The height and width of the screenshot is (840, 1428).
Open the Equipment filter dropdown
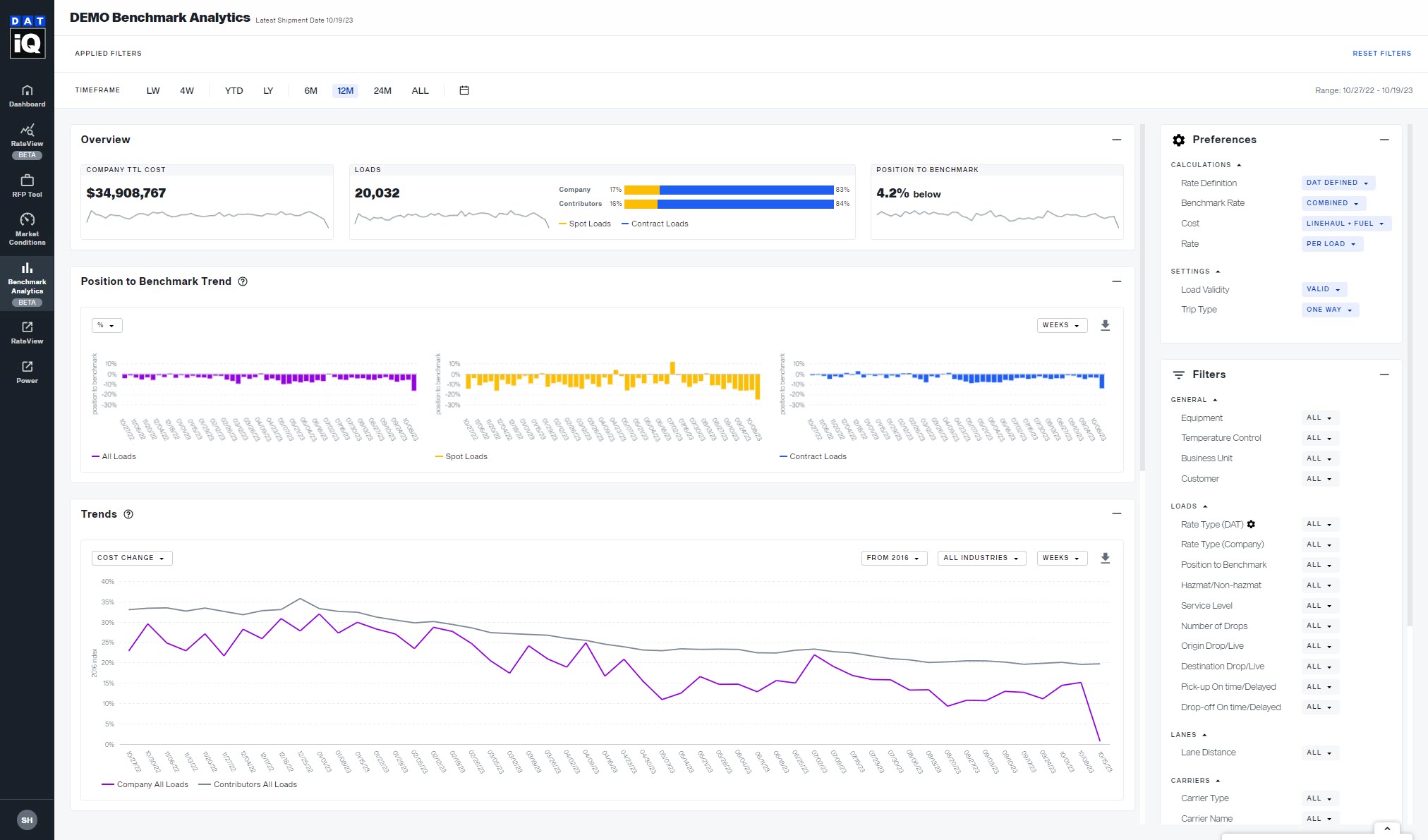1318,418
